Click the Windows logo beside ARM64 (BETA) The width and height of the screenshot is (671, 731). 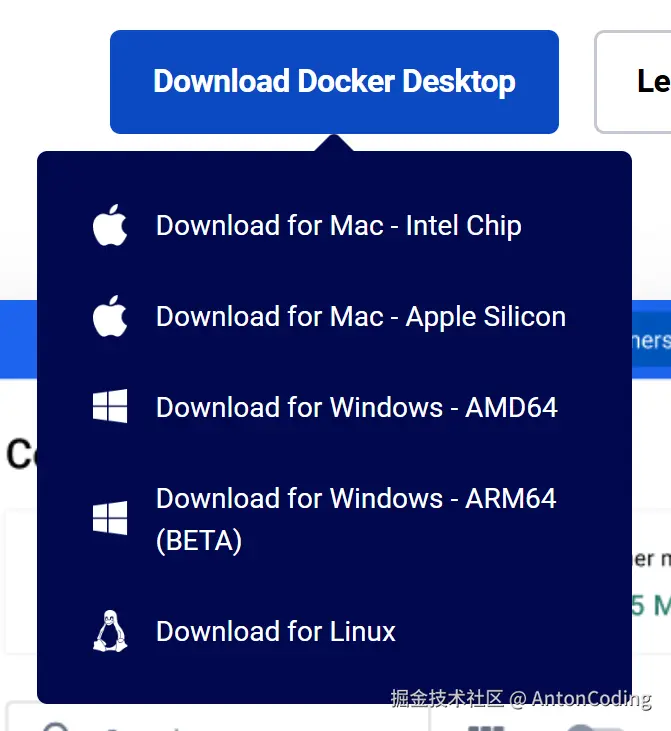tap(110, 519)
